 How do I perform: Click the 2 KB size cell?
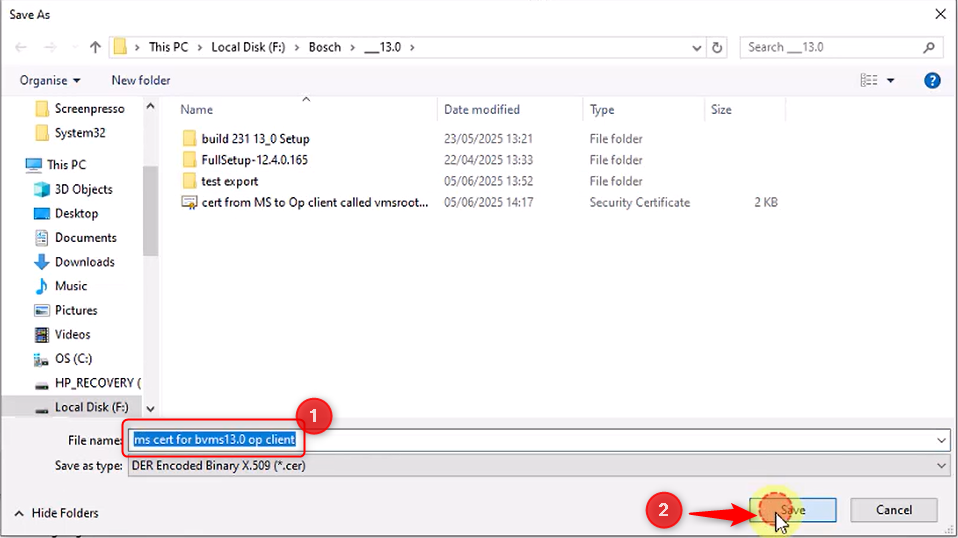tap(766, 203)
